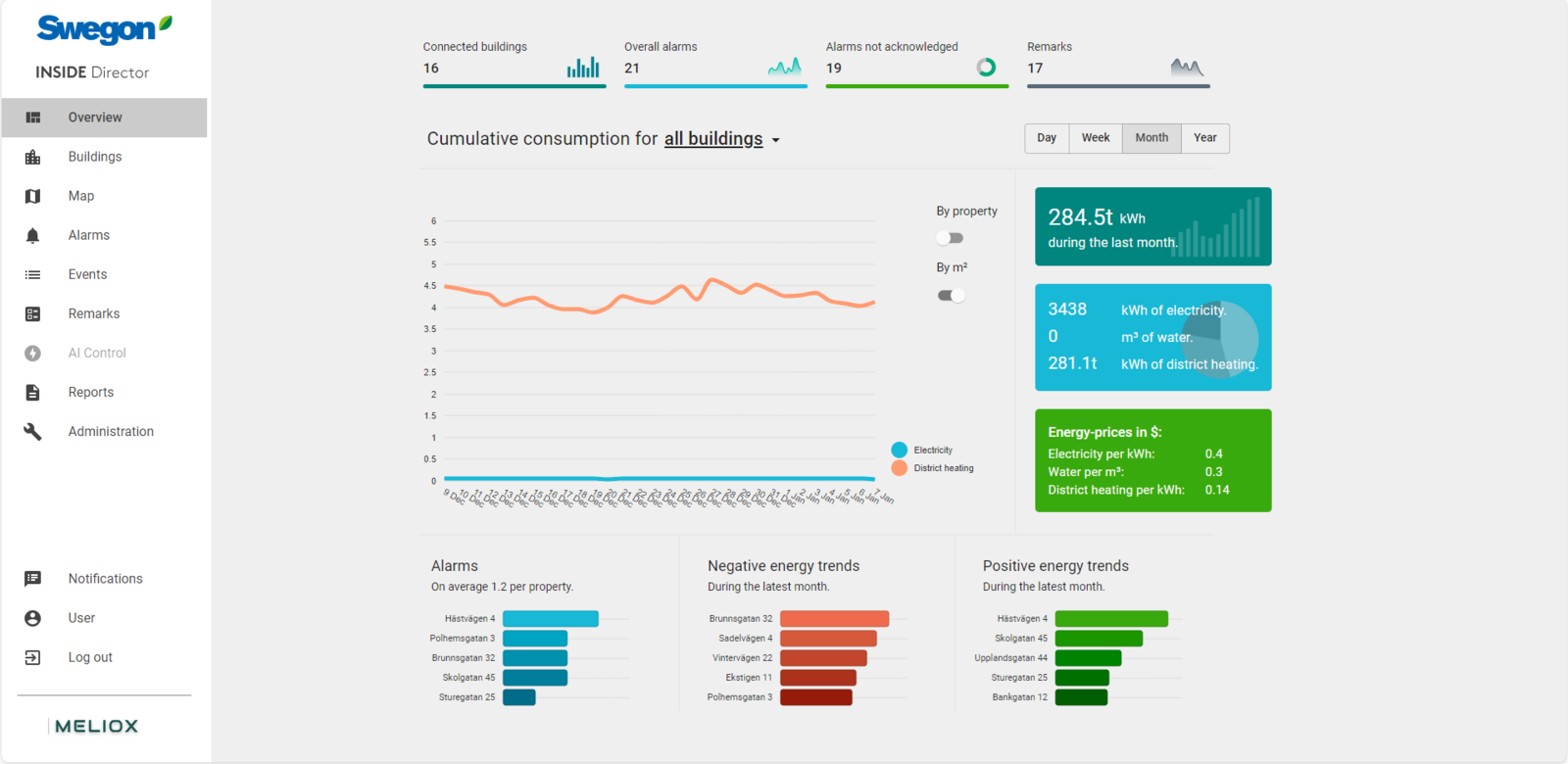Screen dimensions: 1568x764
Task: Open the Remarks summary card
Action: (1117, 66)
